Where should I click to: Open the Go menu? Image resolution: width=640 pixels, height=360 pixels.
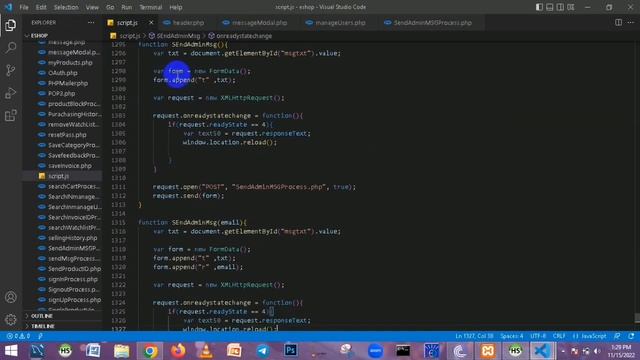110,7
